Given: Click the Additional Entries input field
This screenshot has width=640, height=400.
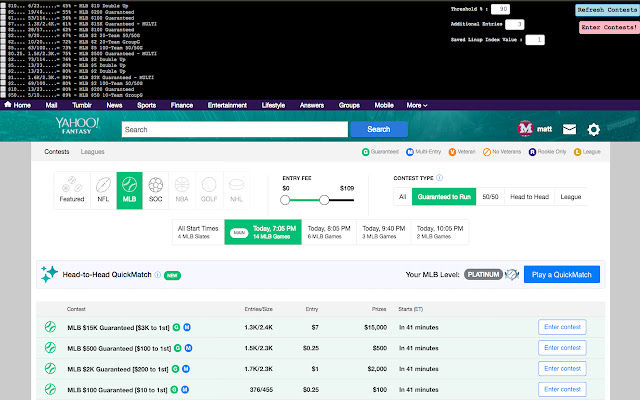Looking at the screenshot, I should click(514, 24).
